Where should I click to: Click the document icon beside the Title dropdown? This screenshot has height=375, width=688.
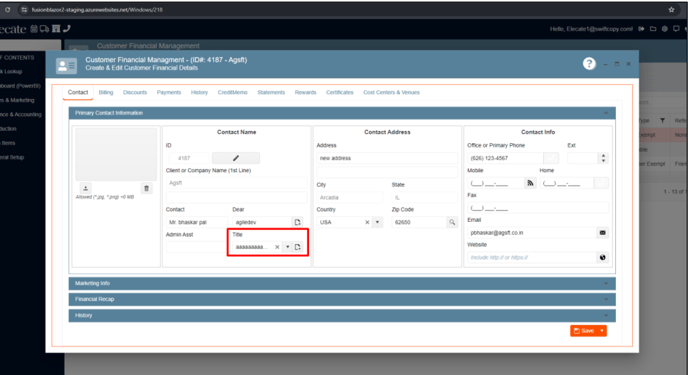point(297,247)
